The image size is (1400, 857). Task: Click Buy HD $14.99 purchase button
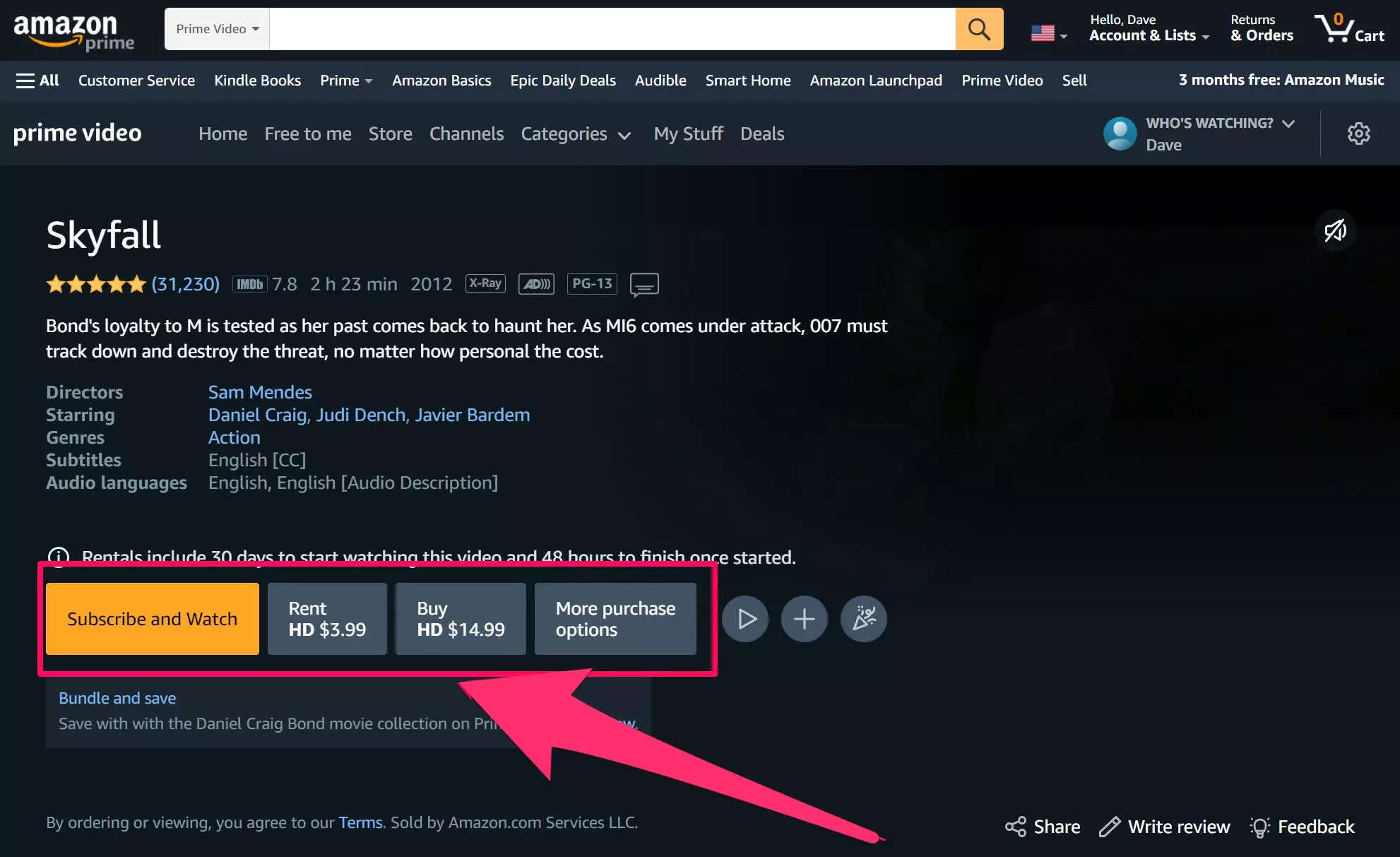pyautogui.click(x=460, y=618)
